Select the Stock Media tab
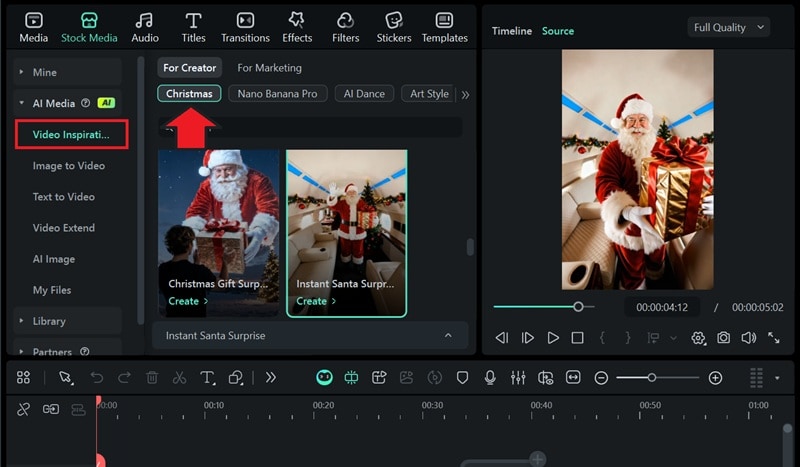Screen dimensions: 800x467 89,28
